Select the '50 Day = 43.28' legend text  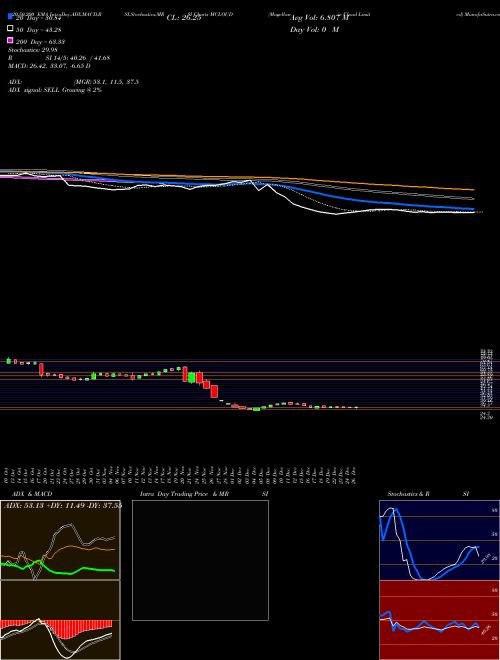(40, 29)
